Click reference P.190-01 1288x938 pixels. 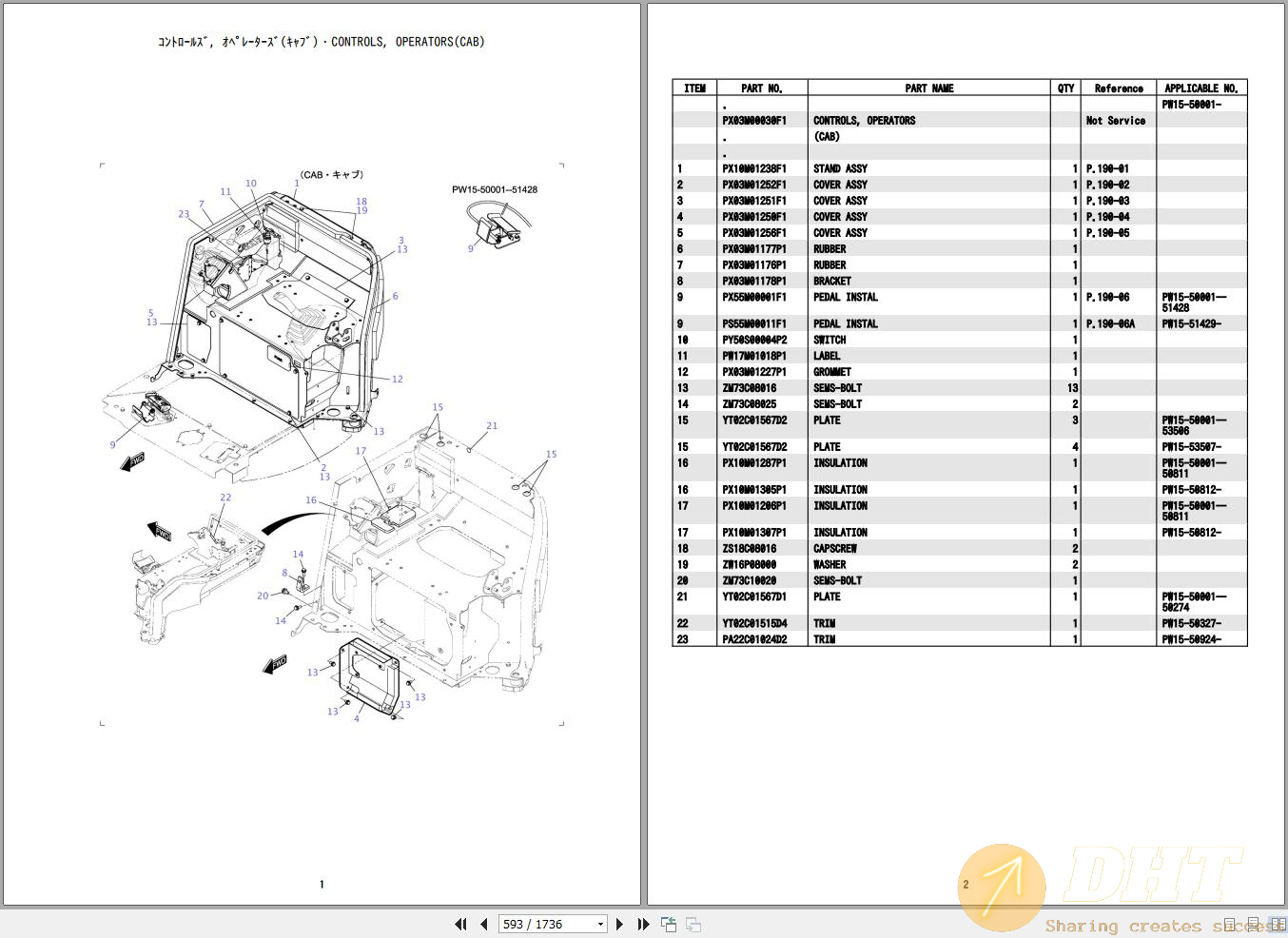point(1108,169)
